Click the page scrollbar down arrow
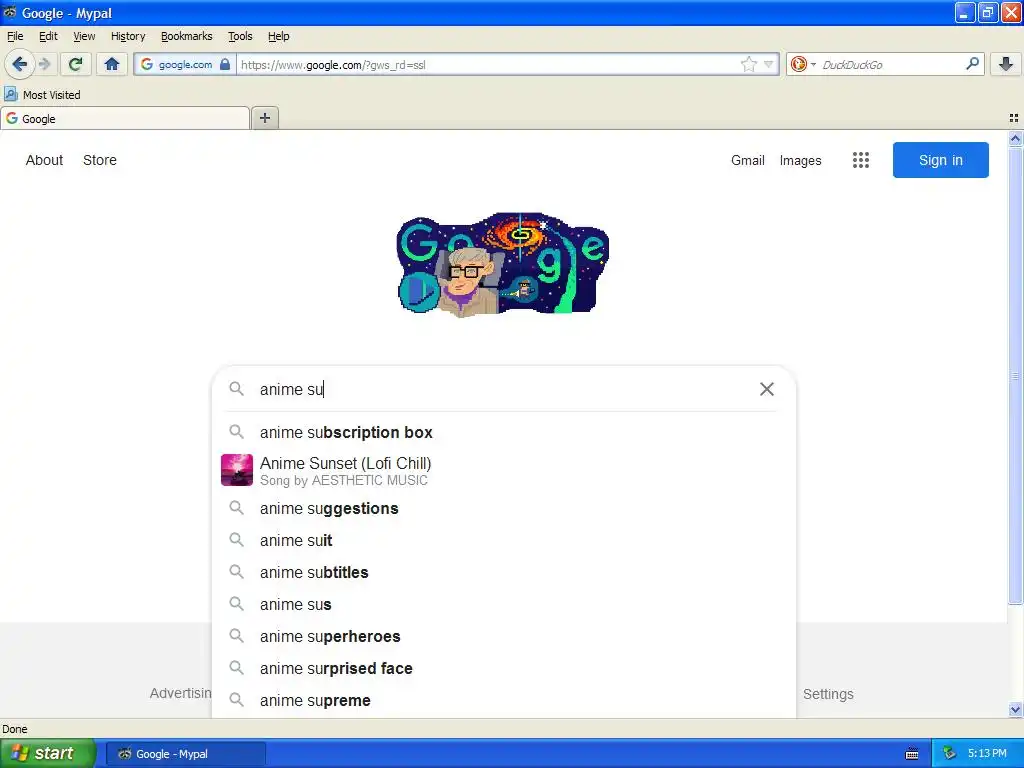1024x768 pixels. (1015, 709)
